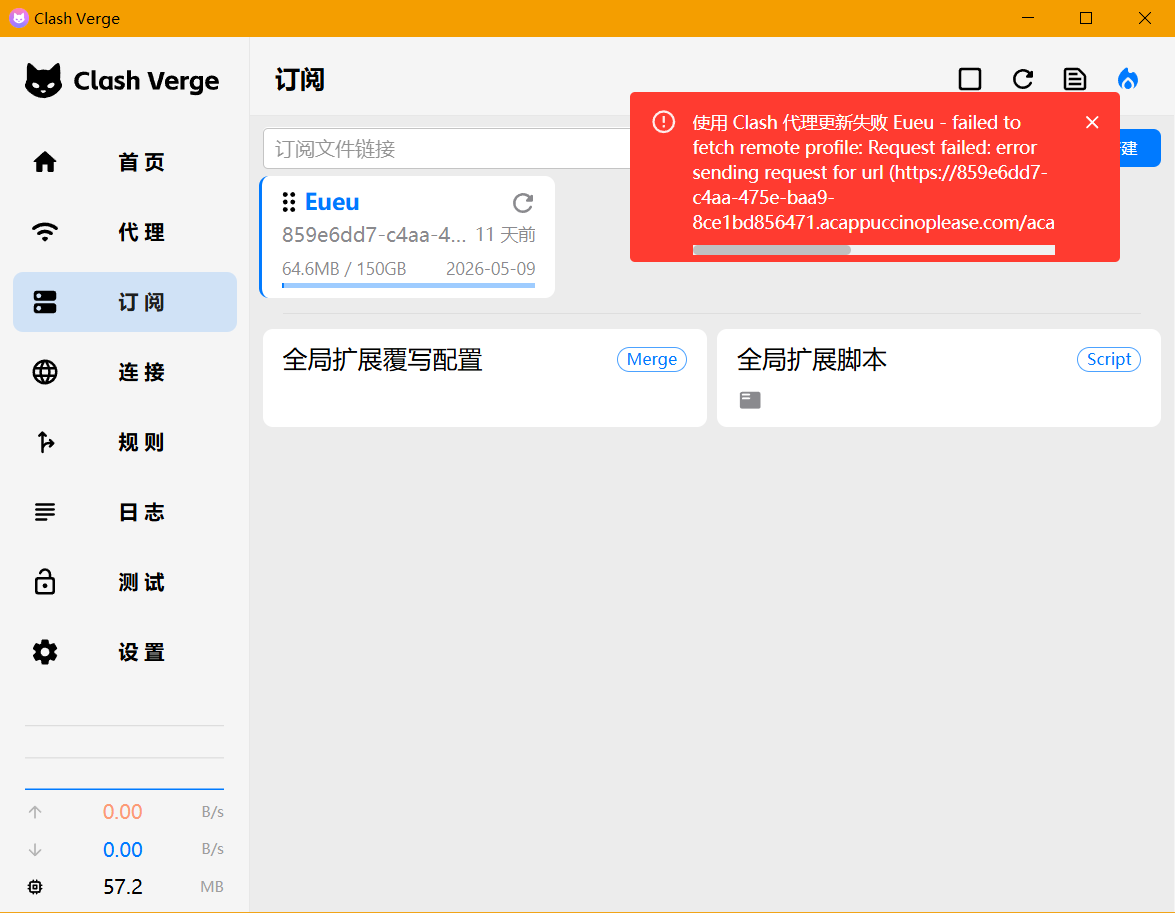
Task: Click the small file icon under 全局扩展脚本
Action: coord(750,400)
